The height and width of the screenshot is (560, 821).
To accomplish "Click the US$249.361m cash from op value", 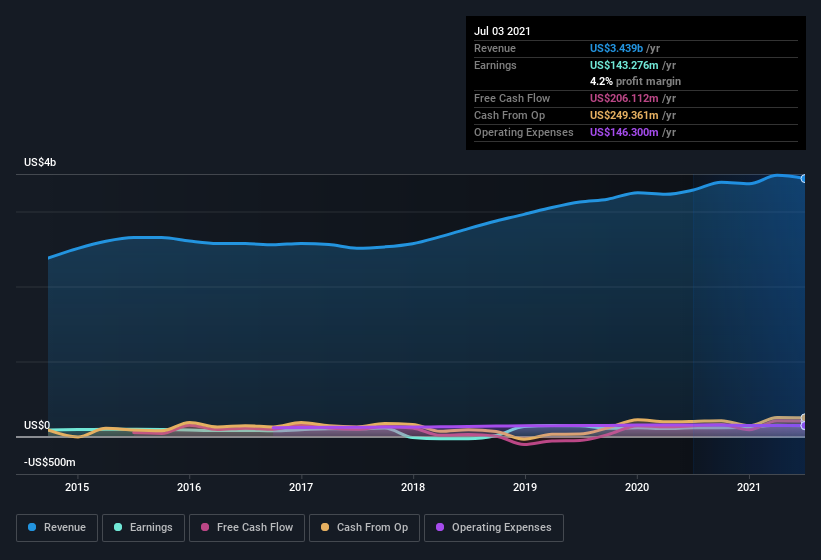I will coord(624,115).
